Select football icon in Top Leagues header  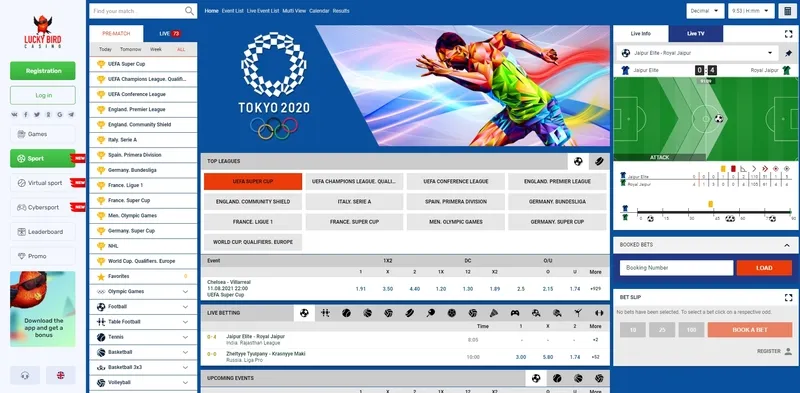tap(578, 161)
